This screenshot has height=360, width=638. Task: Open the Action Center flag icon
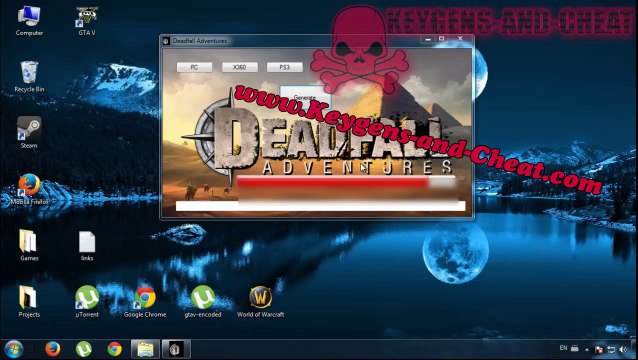pyautogui.click(x=599, y=349)
